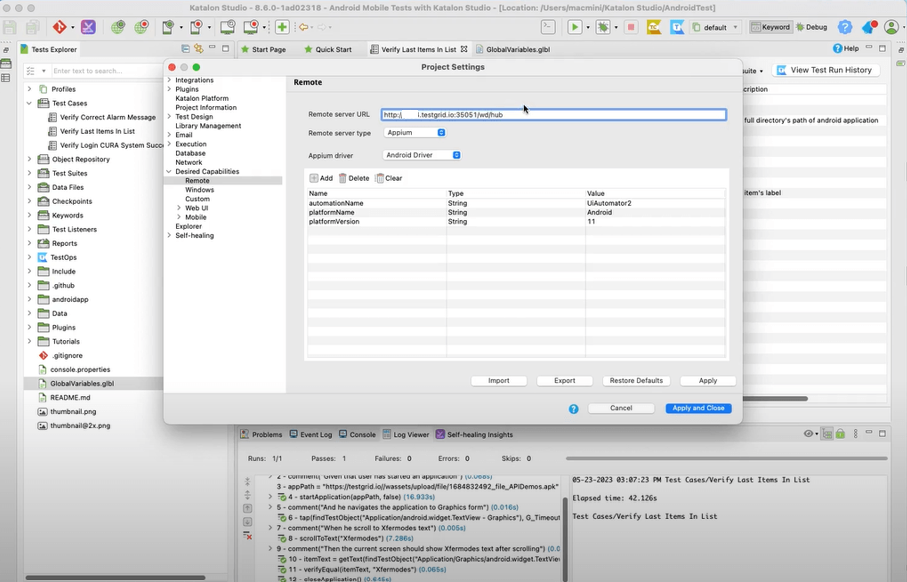Click the Cancel button
Image resolution: width=907 pixels, height=582 pixels.
click(621, 408)
